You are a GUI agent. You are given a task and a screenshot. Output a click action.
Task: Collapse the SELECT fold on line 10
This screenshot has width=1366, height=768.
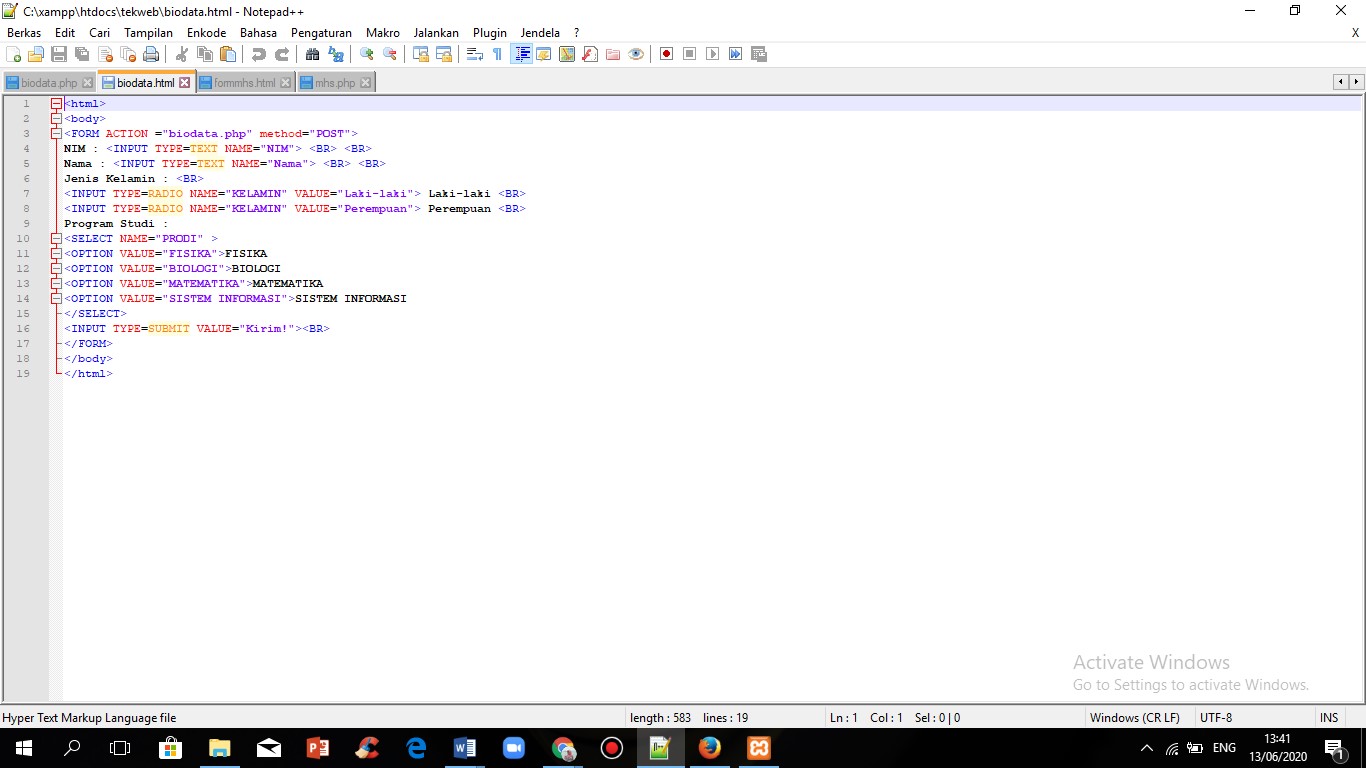[56, 239]
